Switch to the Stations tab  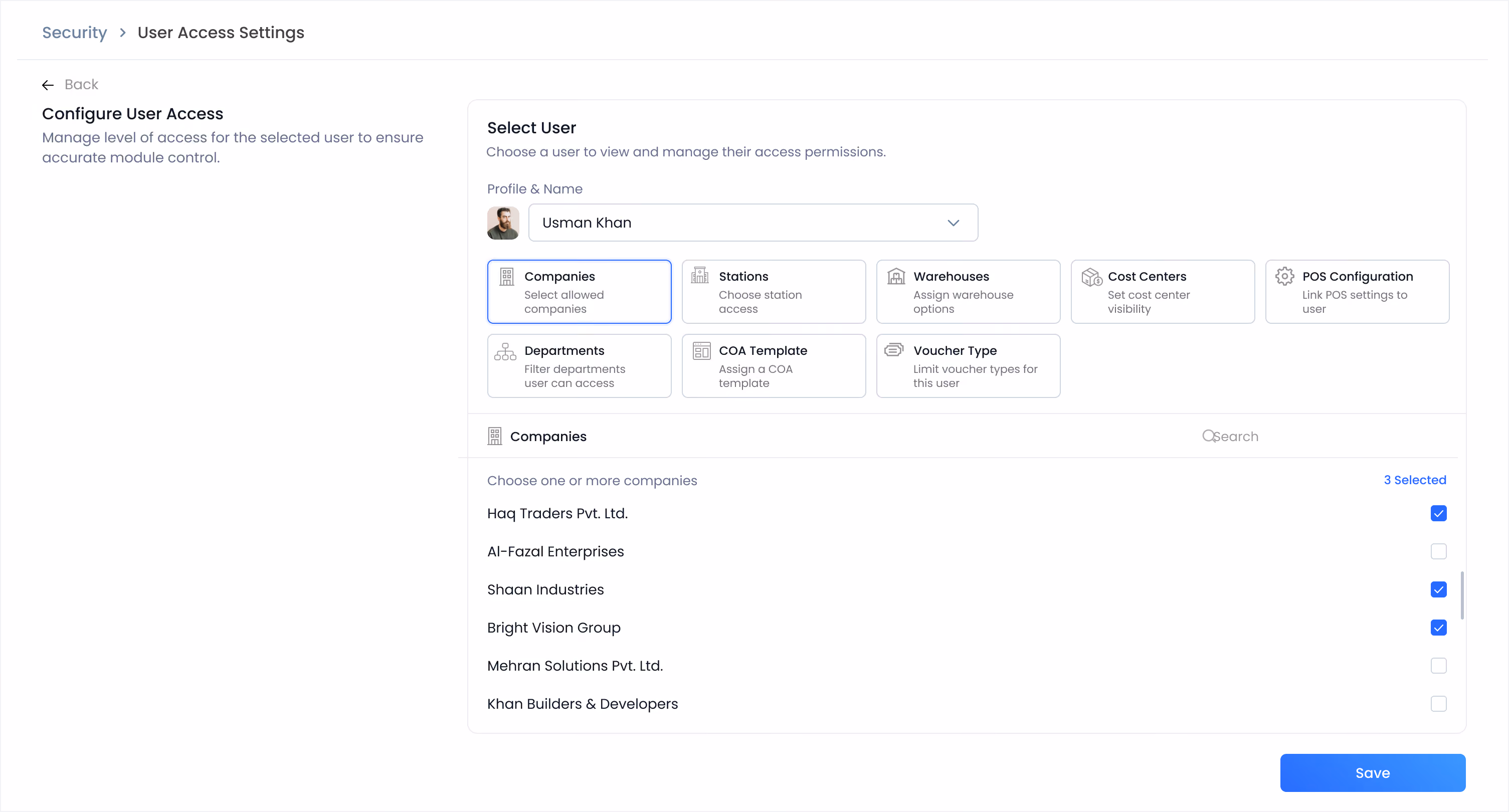click(x=773, y=292)
